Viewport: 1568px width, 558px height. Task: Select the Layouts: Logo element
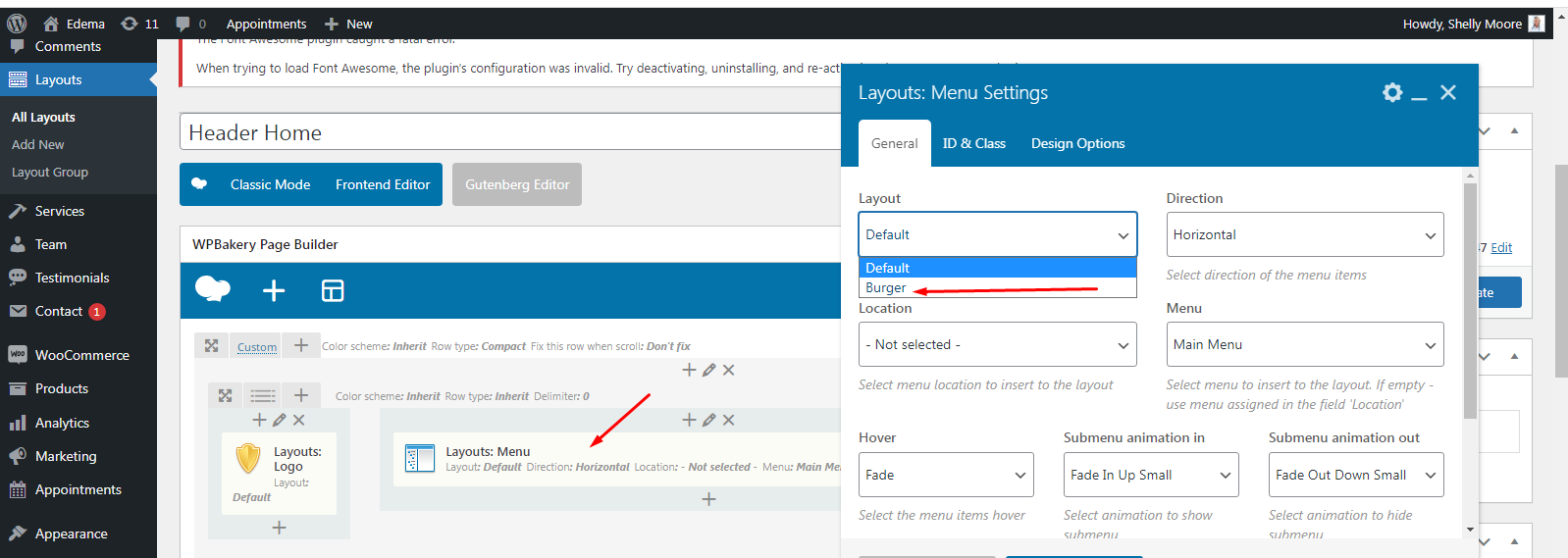coord(279,474)
